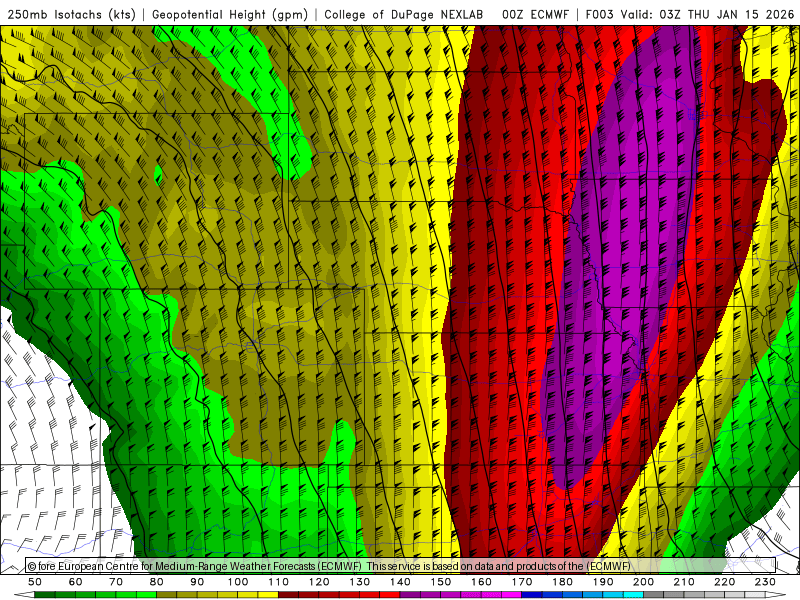800x600 pixels.
Task: Click the 170 label on the color scale
Action: (x=522, y=582)
